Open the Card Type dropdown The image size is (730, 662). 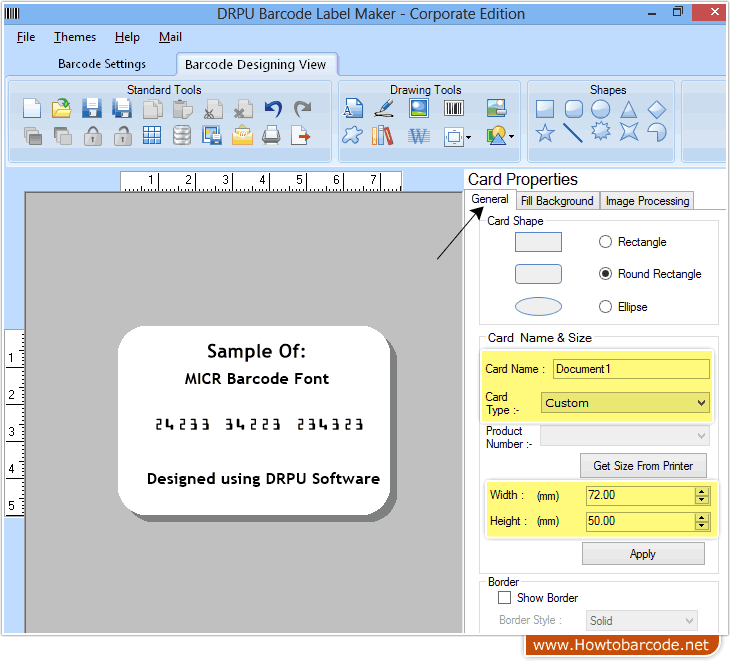coord(625,403)
